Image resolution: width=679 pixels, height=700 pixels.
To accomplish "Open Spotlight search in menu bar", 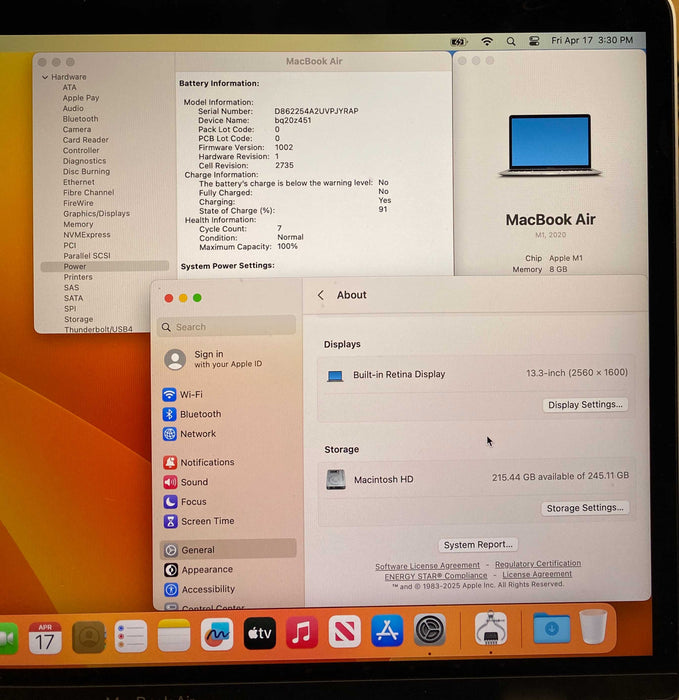I will tap(511, 42).
